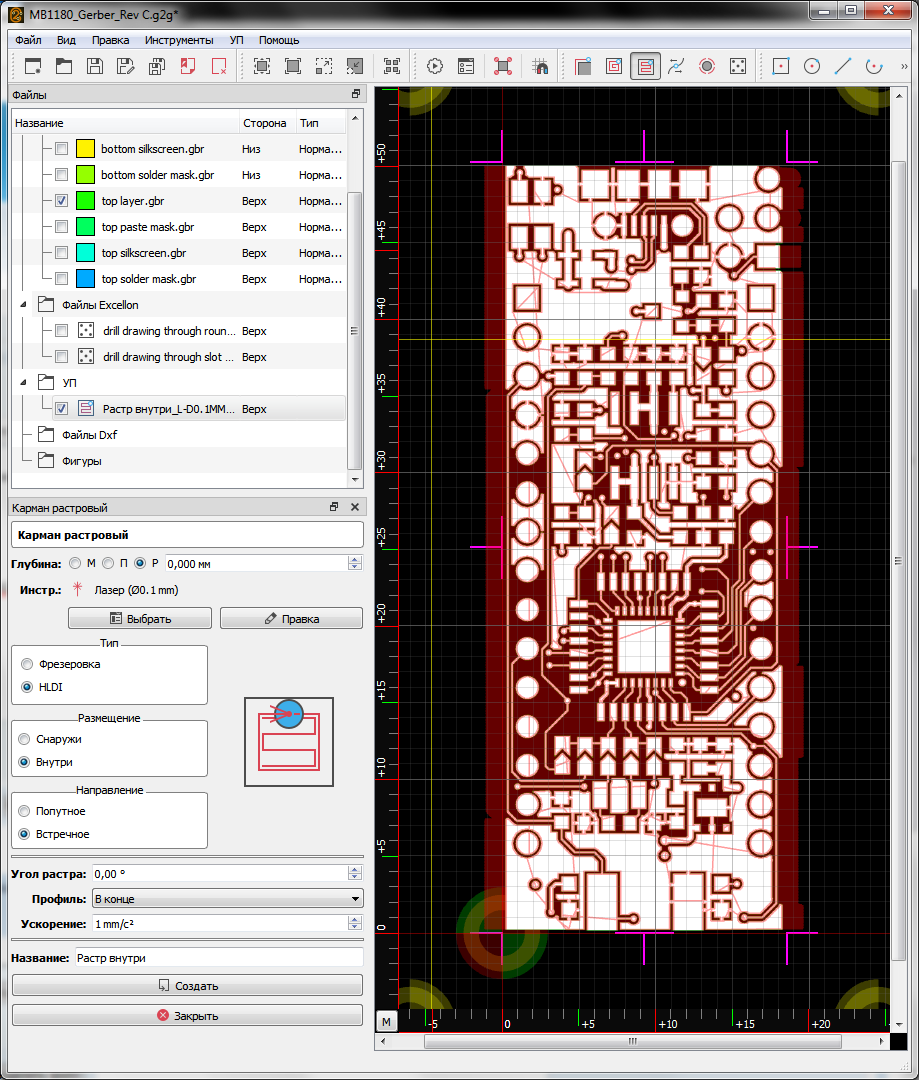Uncheck the top layer.gbr checkbox
Image resolution: width=919 pixels, height=1080 pixels.
pos(61,201)
